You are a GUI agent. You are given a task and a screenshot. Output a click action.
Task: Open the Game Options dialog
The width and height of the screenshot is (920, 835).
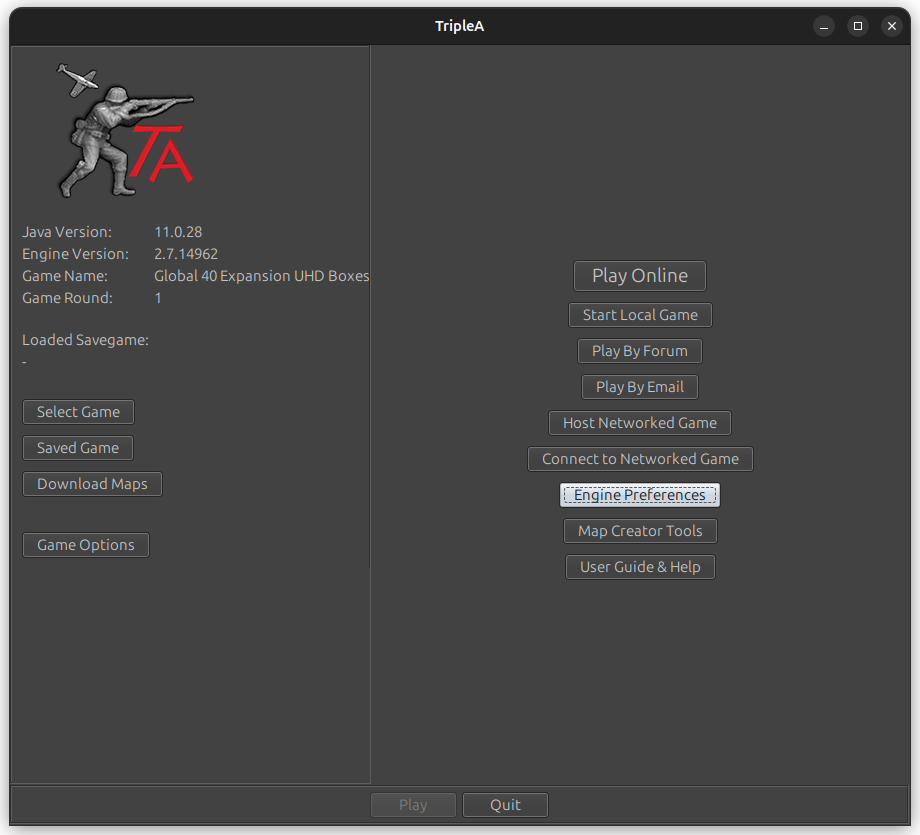tap(85, 544)
